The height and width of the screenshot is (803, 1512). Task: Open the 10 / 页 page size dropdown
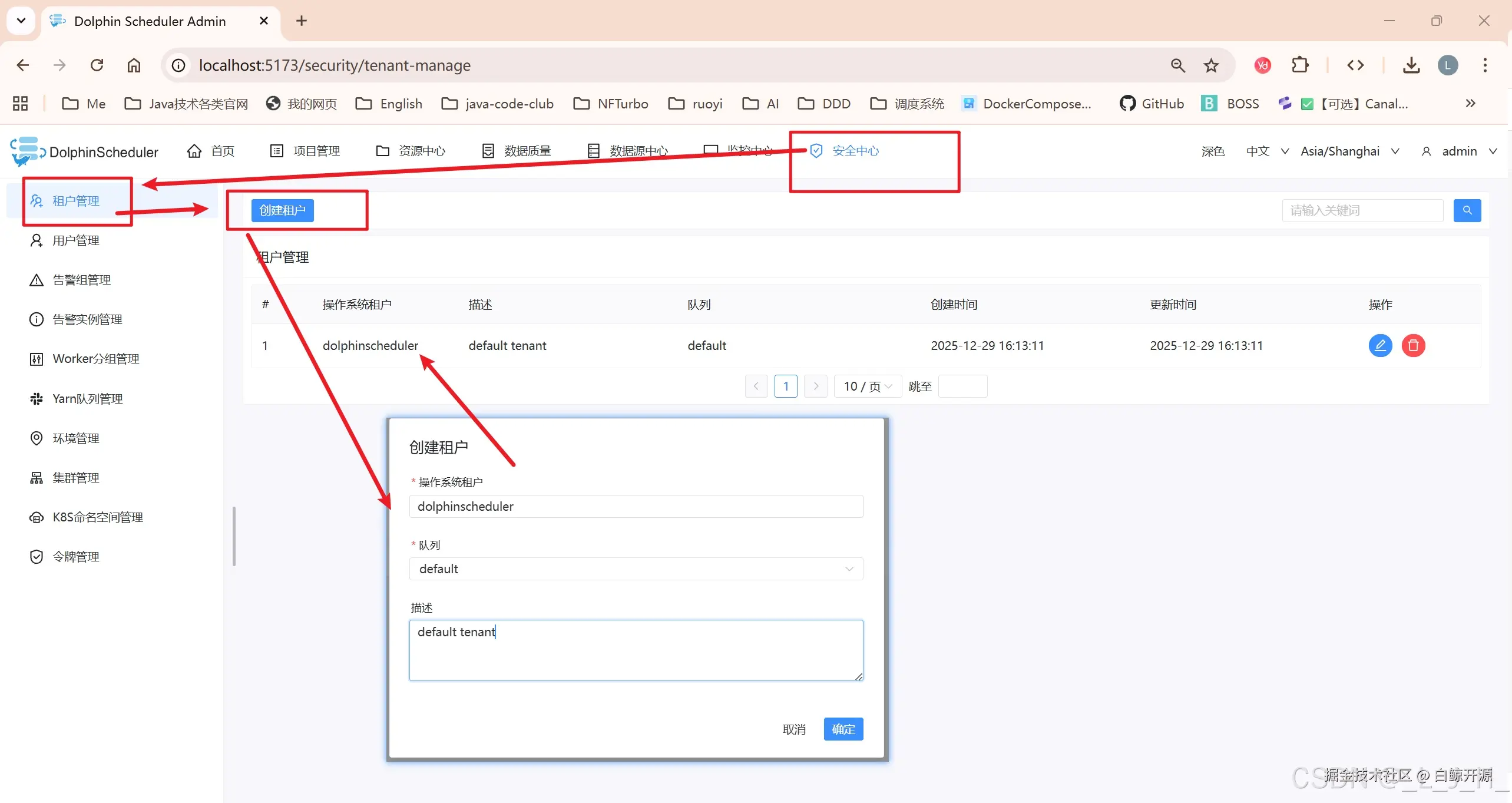[867, 386]
